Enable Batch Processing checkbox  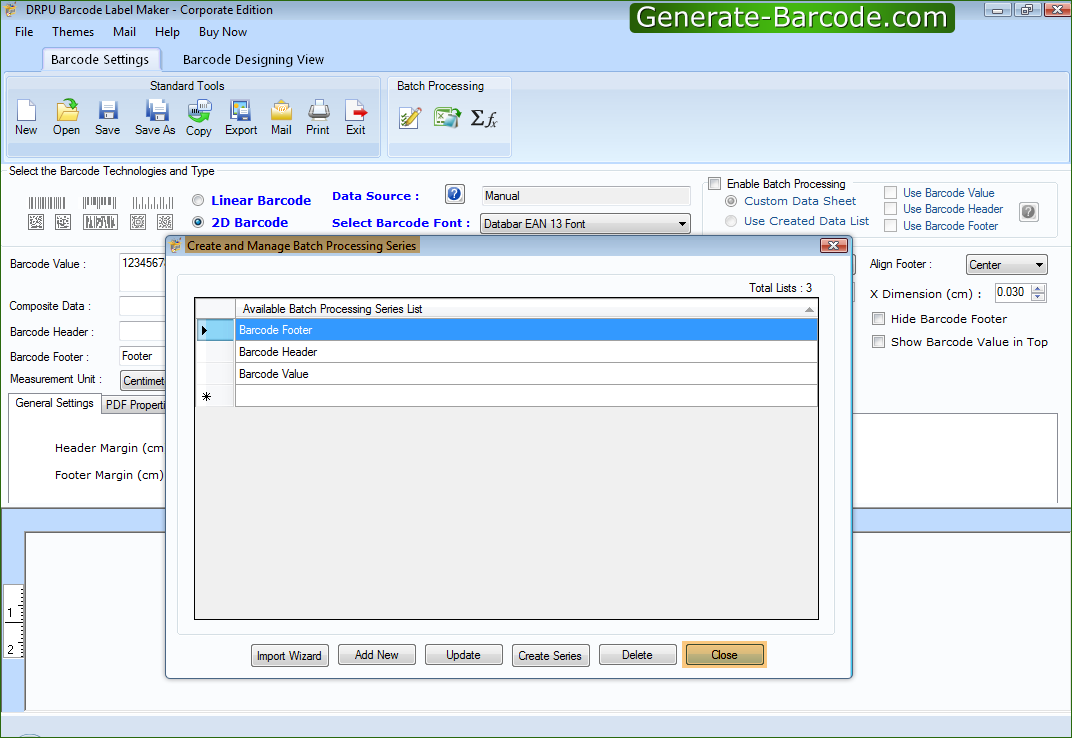714,183
